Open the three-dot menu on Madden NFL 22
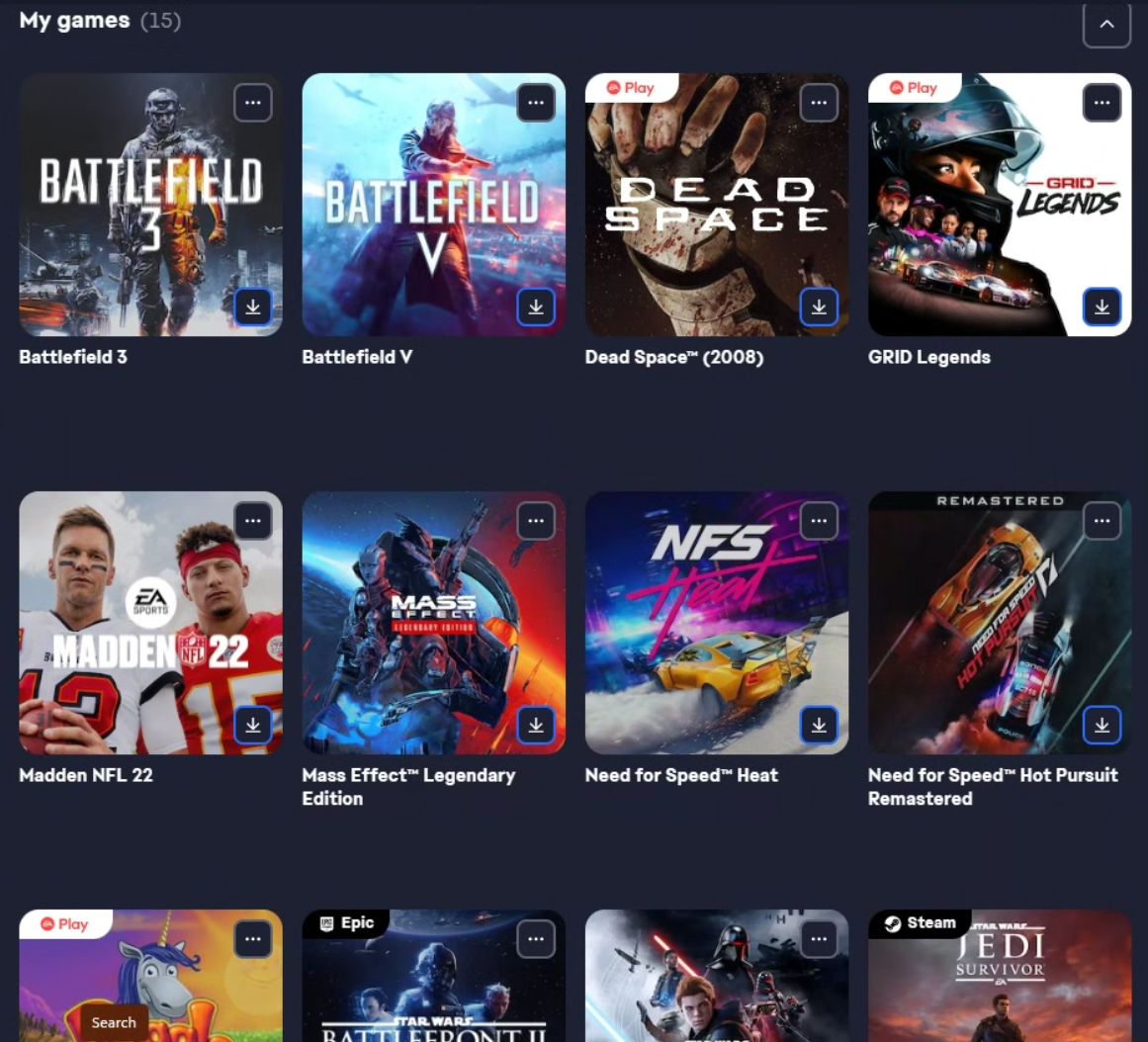Viewport: 1148px width, 1042px height. coord(253,521)
